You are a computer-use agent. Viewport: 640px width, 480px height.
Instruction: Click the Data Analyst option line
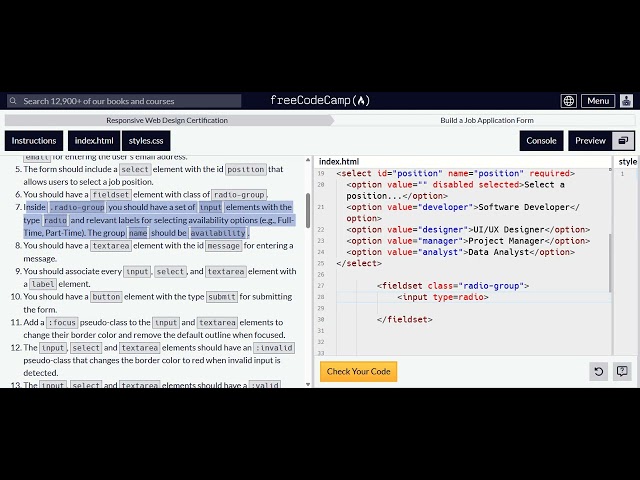(460, 252)
